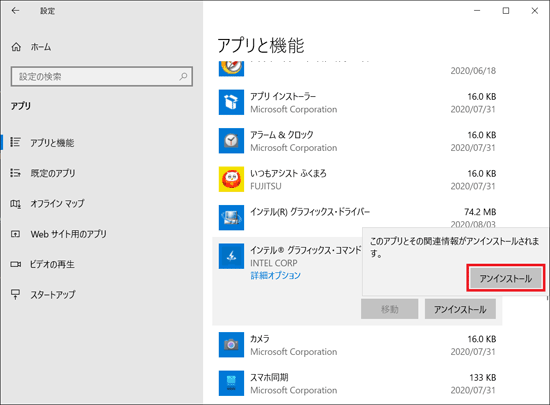Click Web サイト用のアプリ sidebar icon
Image resolution: width=550 pixels, height=405 pixels.
[x=15, y=234]
